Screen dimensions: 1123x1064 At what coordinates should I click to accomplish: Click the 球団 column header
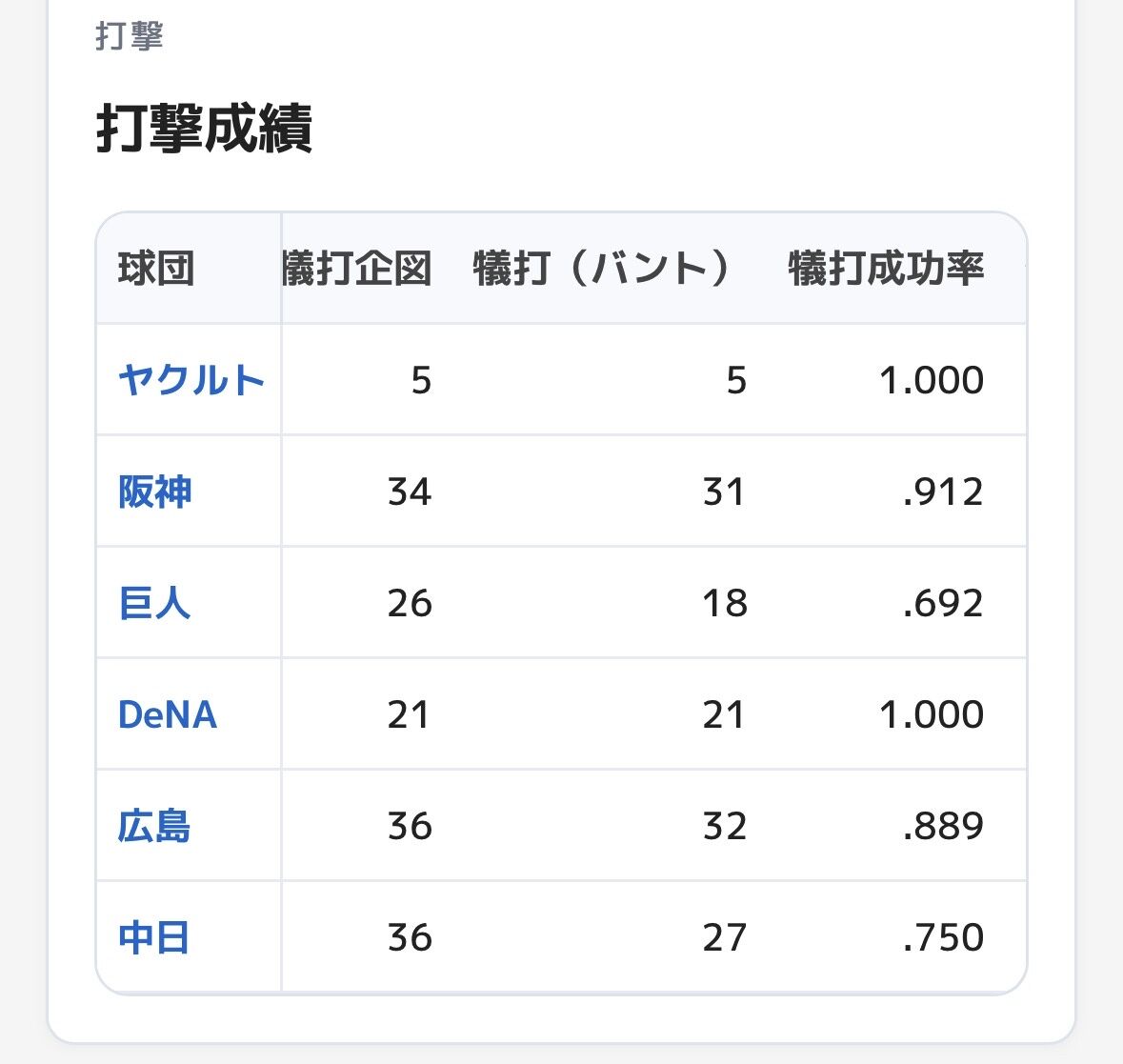[156, 269]
